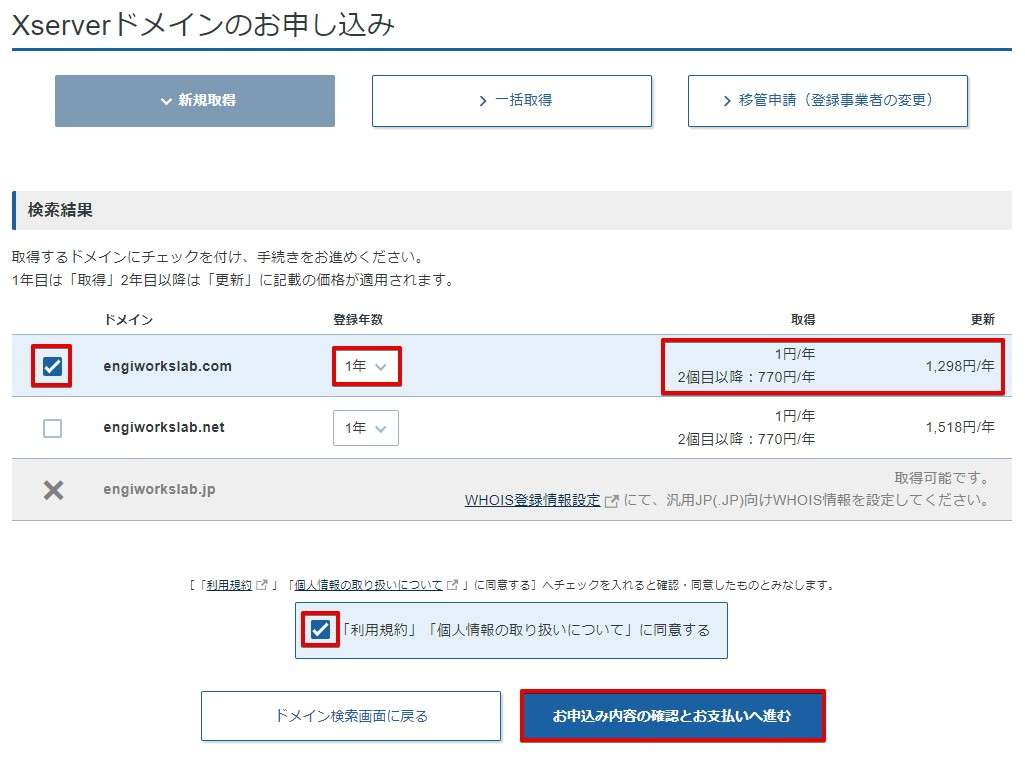The width and height of the screenshot is (1025, 758).
Task: Click the Xserverドメインのお申し込み page title
Action: (x=203, y=25)
